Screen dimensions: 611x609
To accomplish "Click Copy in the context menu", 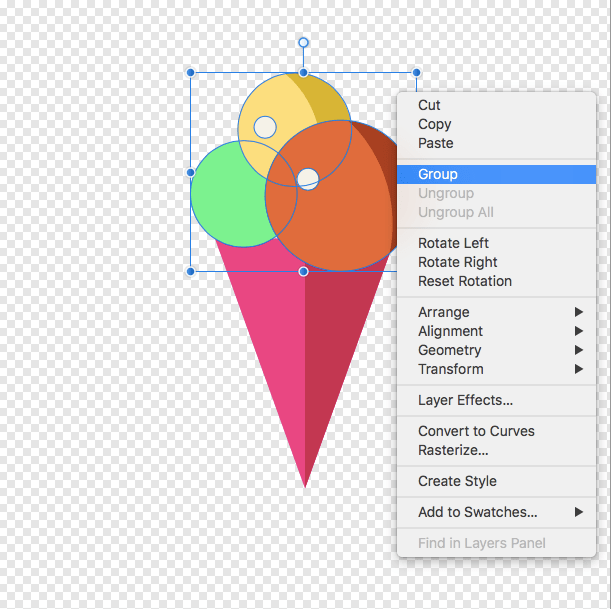I will pyautogui.click(x=434, y=124).
